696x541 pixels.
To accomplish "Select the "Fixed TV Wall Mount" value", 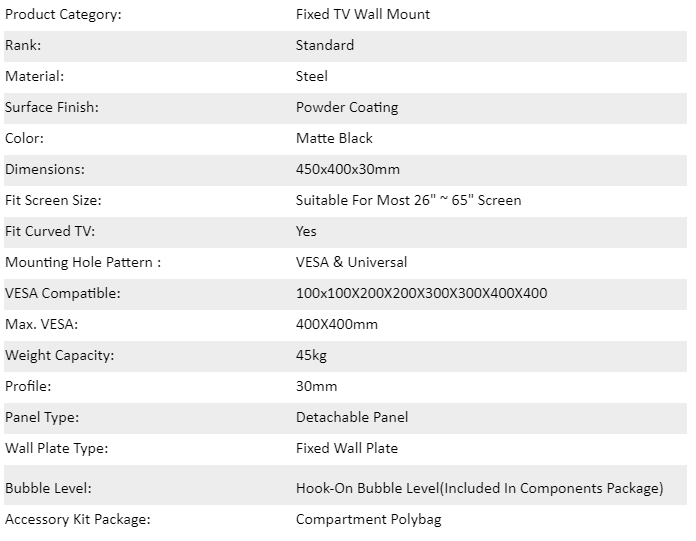I will click(x=363, y=15).
